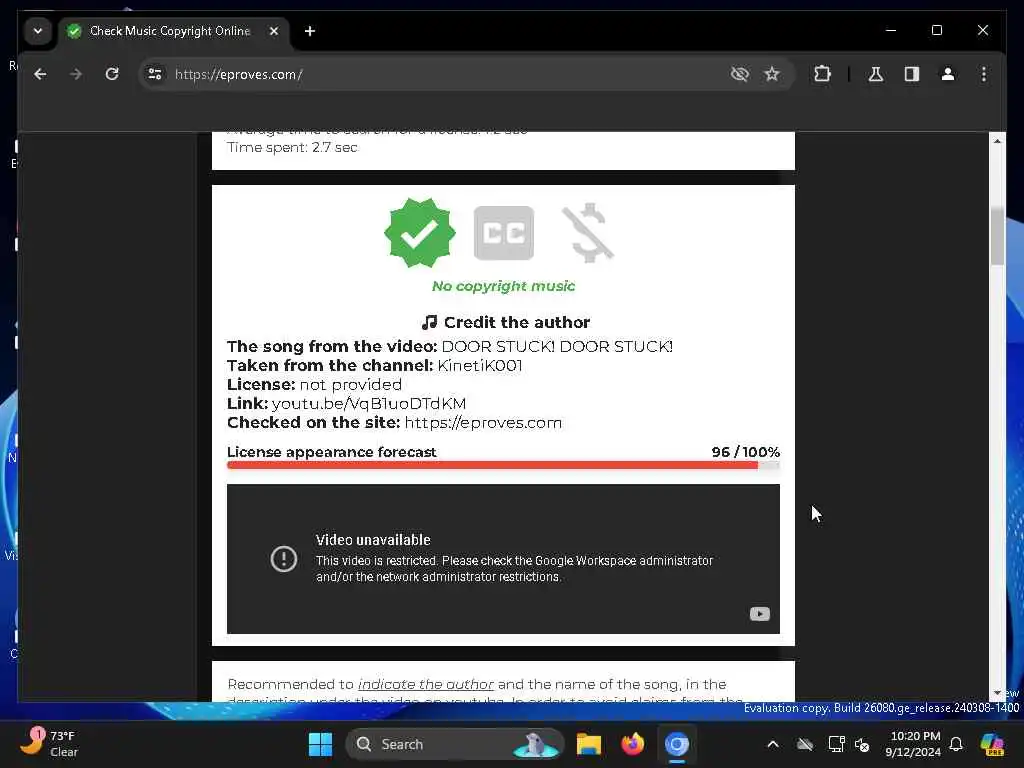Screen dimensions: 1024x768
Task: Switch to Chromium taskbar app
Action: tap(677, 744)
